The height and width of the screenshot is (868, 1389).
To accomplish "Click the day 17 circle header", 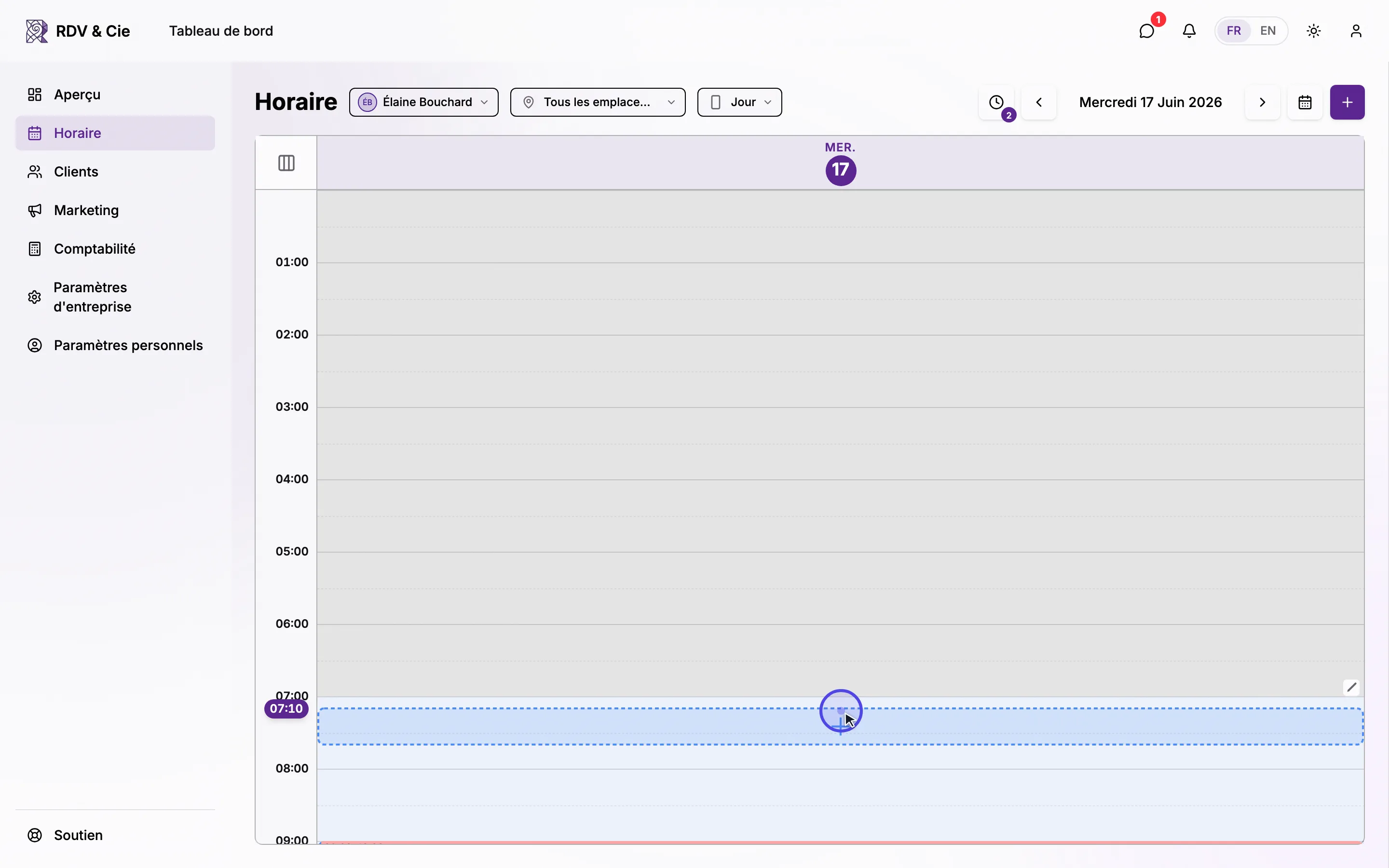I will (841, 170).
